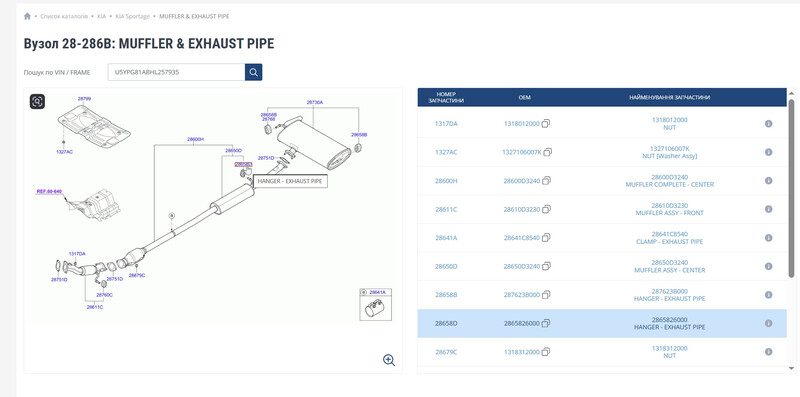This screenshot has height=397, width=800.
Task: Open the KIA breadcrumb link
Action: 102,16
